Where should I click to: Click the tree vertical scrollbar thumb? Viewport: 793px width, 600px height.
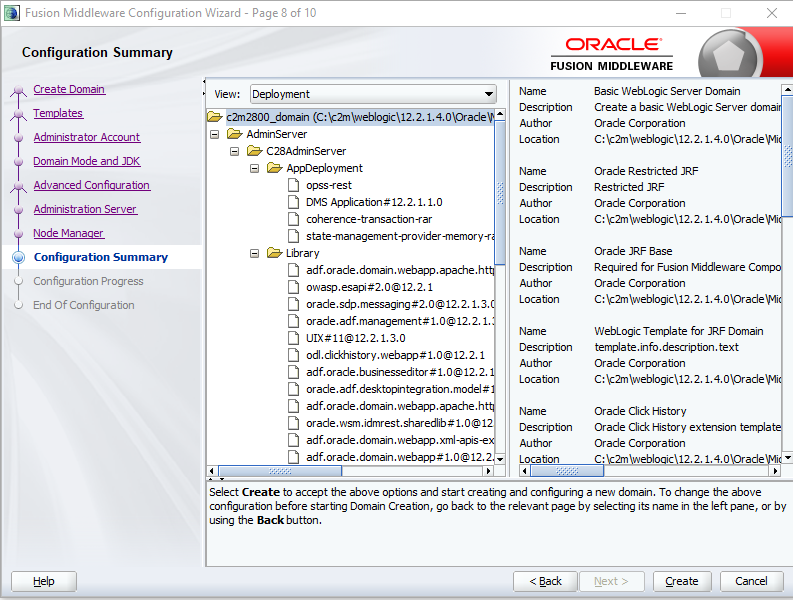tap(500, 192)
